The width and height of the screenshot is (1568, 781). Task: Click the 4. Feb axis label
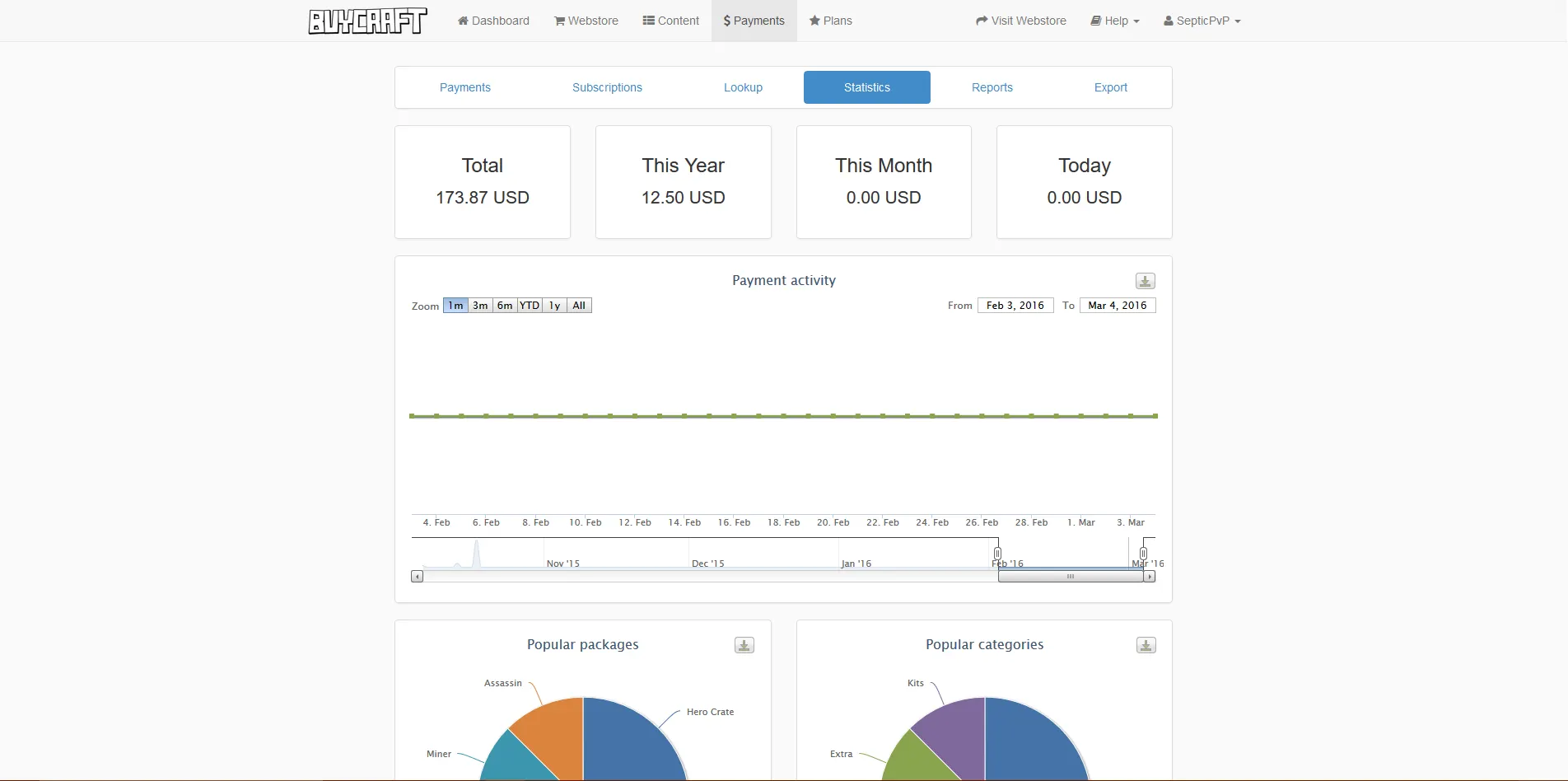point(436,522)
